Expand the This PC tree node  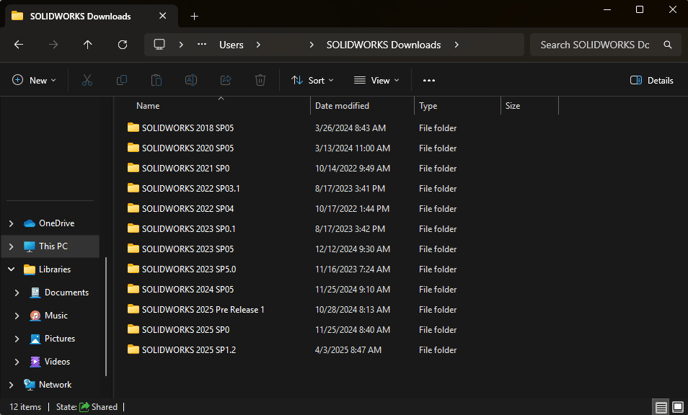11,247
